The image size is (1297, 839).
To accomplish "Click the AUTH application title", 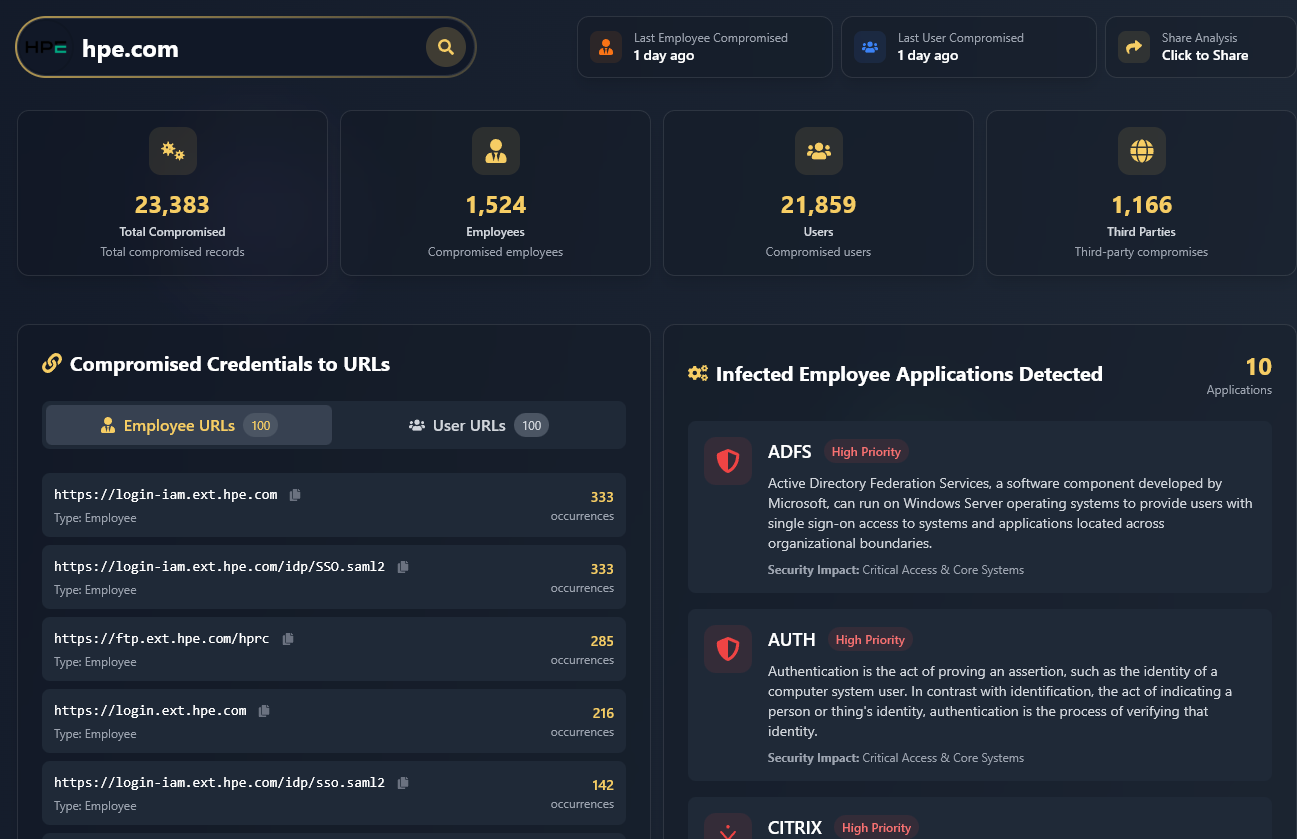I will 792,640.
